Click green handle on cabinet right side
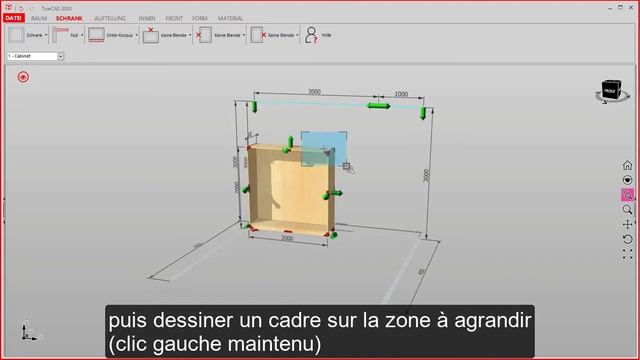The height and width of the screenshot is (360, 640). coord(336,193)
